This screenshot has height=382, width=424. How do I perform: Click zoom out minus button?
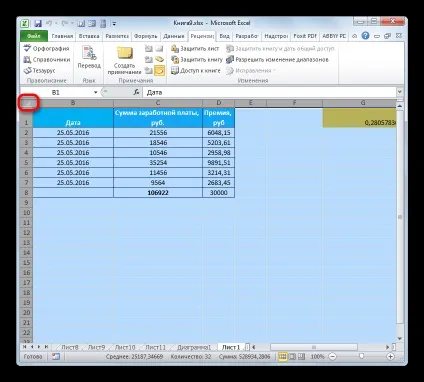tap(332, 357)
